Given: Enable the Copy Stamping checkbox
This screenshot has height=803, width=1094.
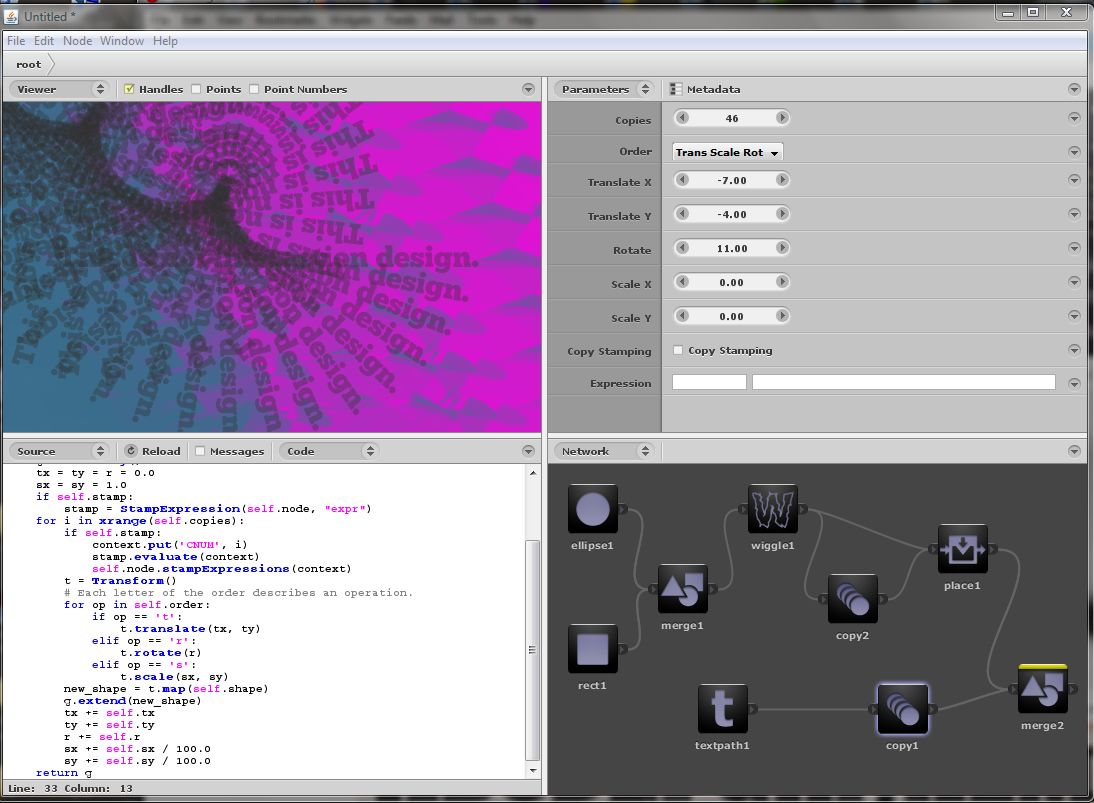Looking at the screenshot, I should click(678, 351).
